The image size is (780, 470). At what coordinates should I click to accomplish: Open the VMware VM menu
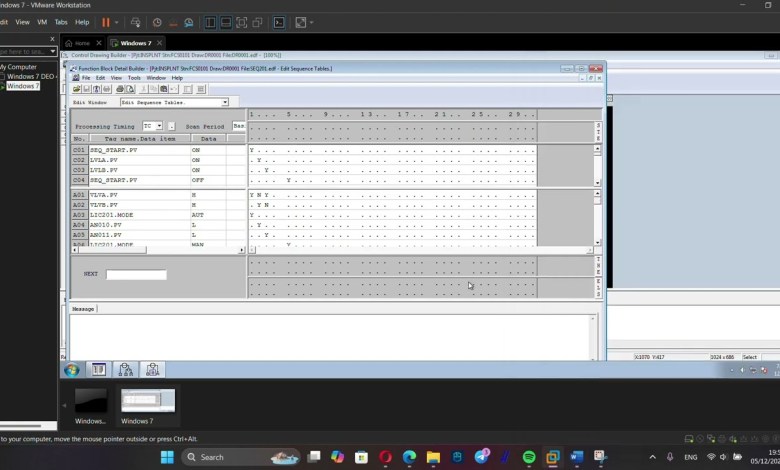pos(42,22)
